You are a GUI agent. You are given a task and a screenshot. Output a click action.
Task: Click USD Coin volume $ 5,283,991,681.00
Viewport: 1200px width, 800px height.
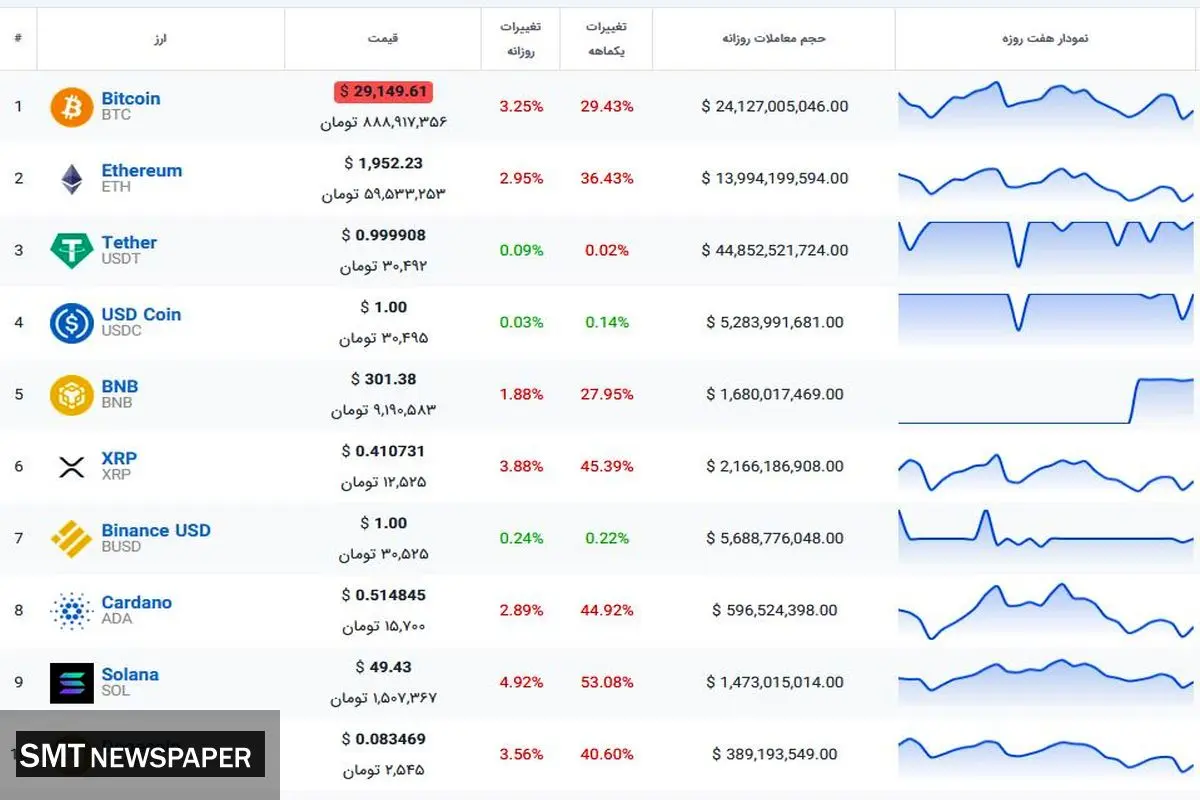pyautogui.click(x=774, y=322)
